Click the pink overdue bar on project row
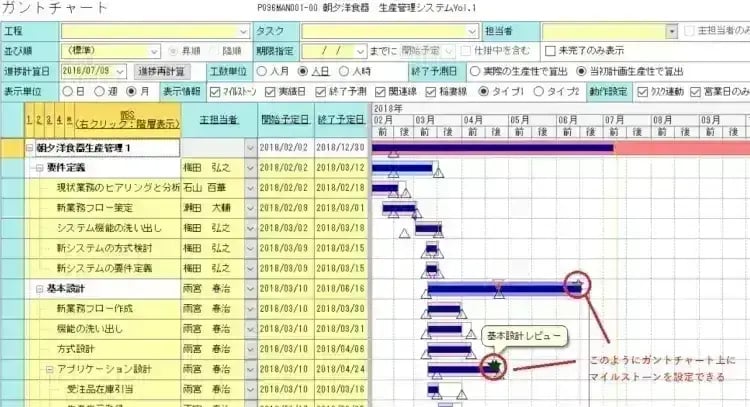 tap(680, 148)
